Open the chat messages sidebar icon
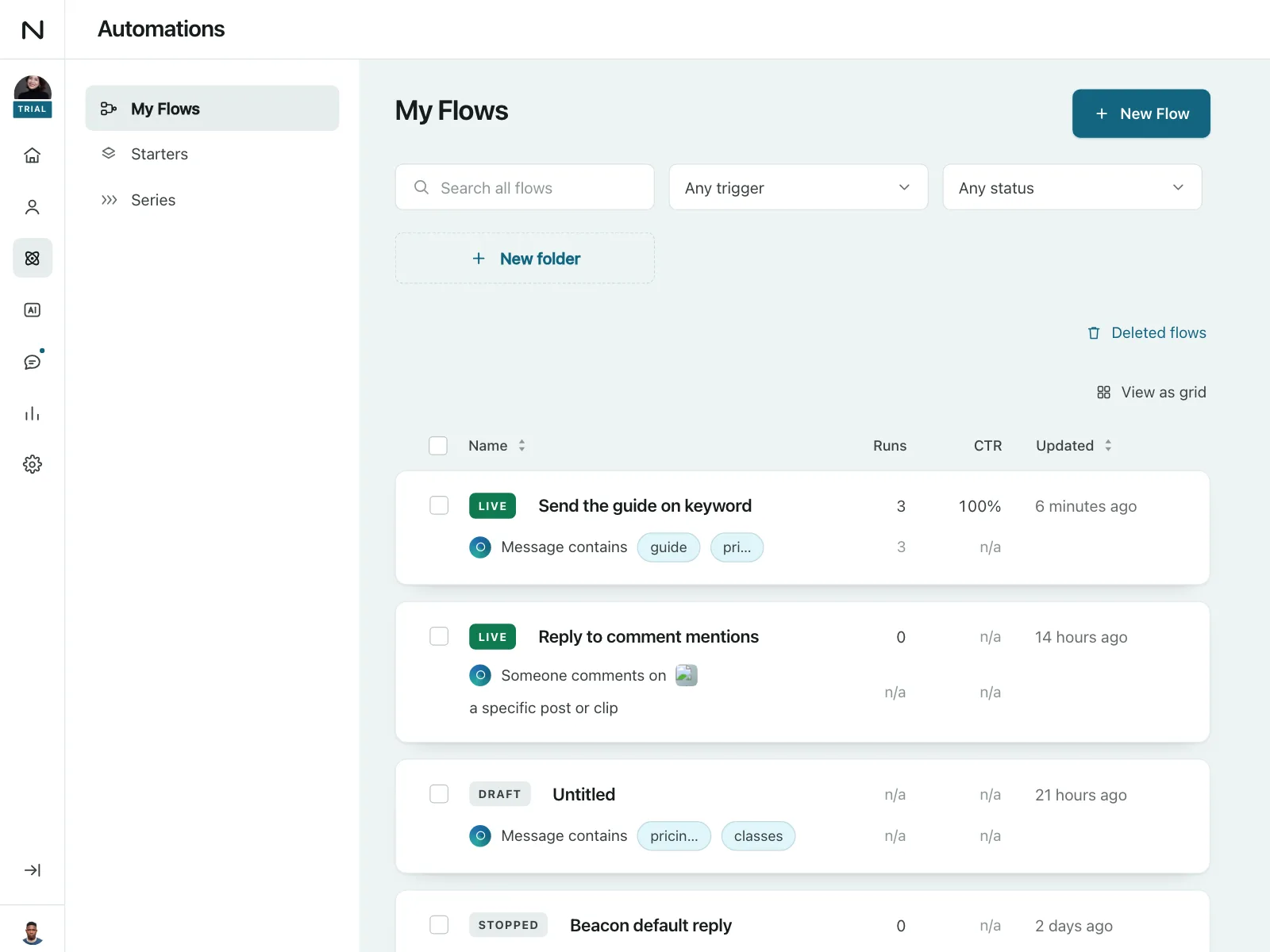The image size is (1270, 952). click(x=33, y=362)
